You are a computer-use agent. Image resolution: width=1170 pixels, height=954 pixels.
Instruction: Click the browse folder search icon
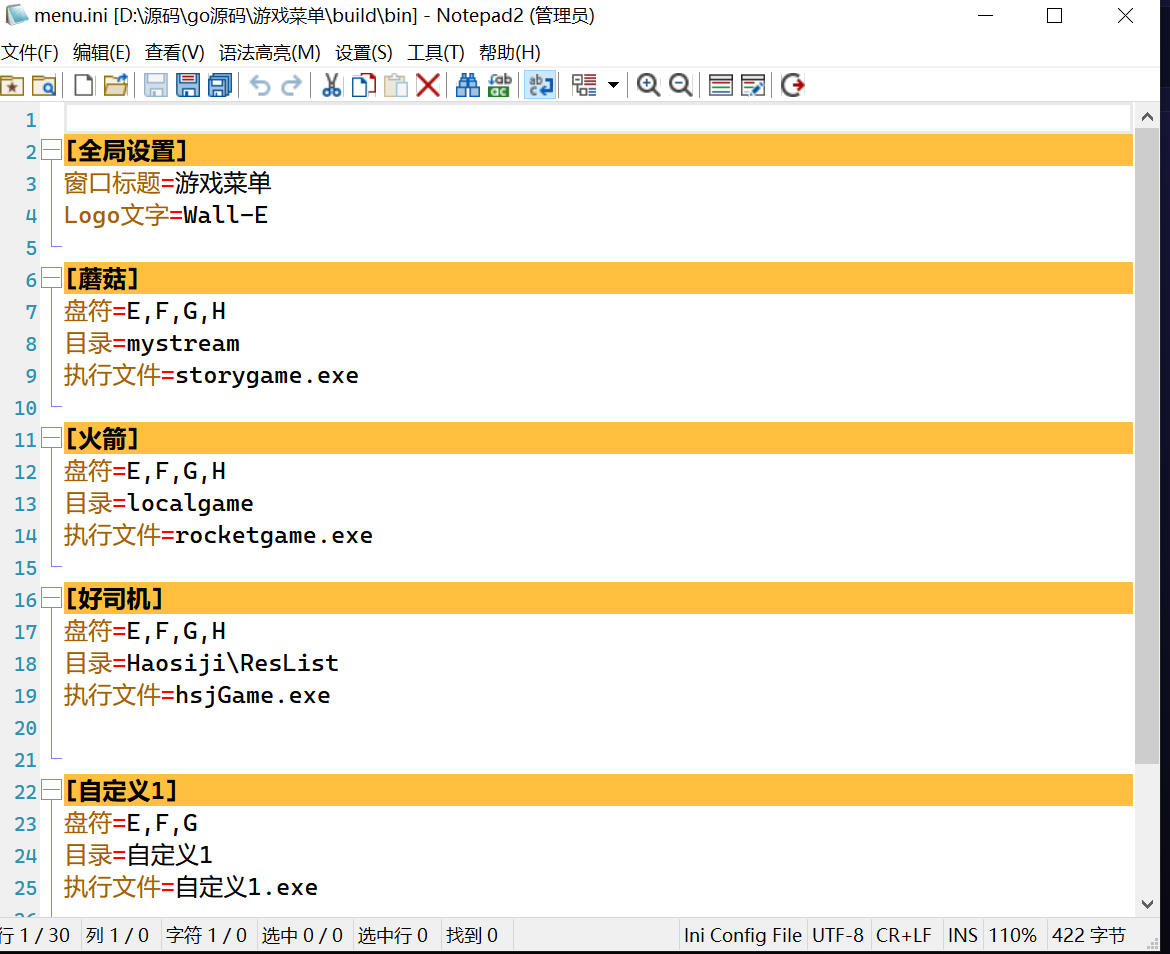(44, 85)
